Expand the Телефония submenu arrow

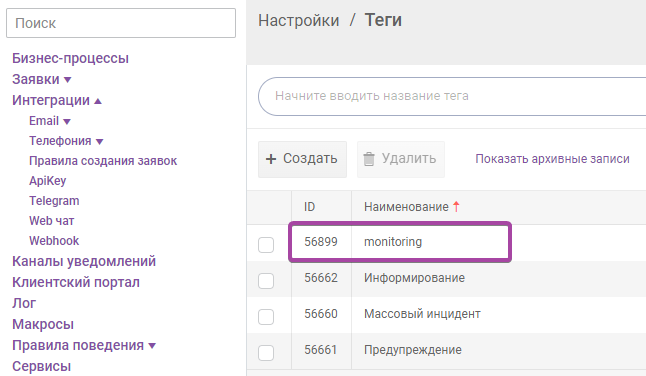pos(99,142)
